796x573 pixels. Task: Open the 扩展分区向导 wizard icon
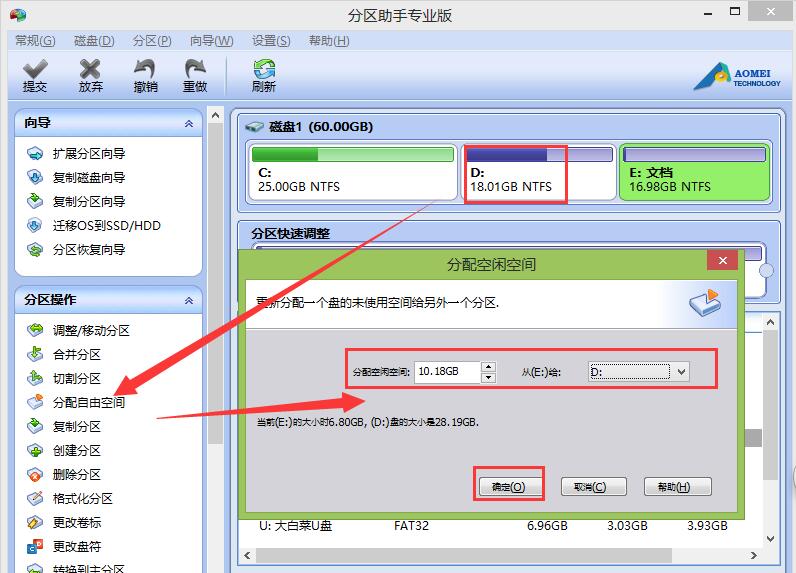[35, 153]
